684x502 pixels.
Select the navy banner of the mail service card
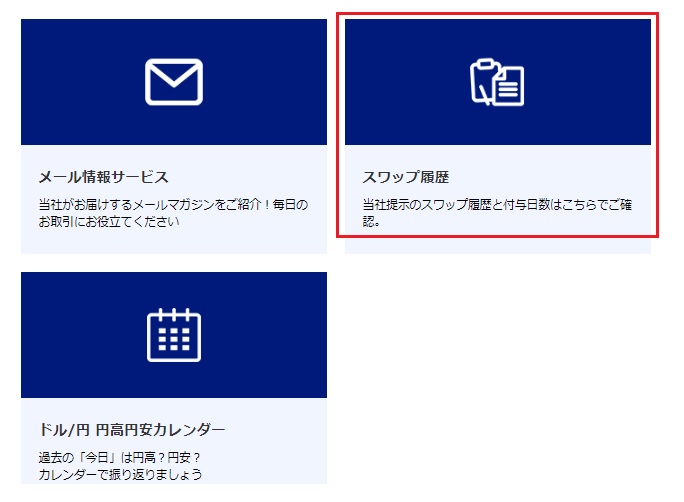pos(174,82)
